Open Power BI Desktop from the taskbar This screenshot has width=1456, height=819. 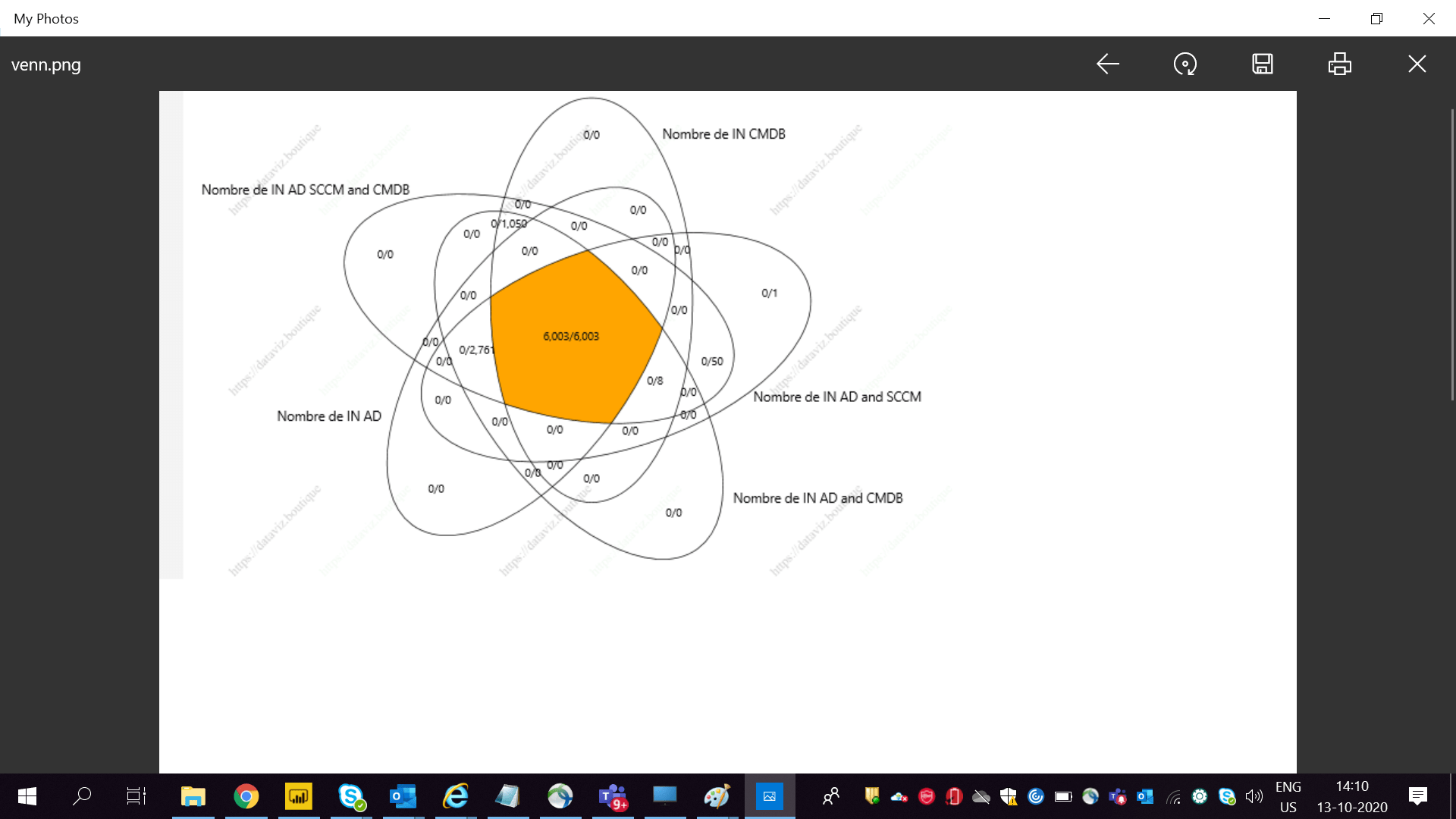point(299,796)
